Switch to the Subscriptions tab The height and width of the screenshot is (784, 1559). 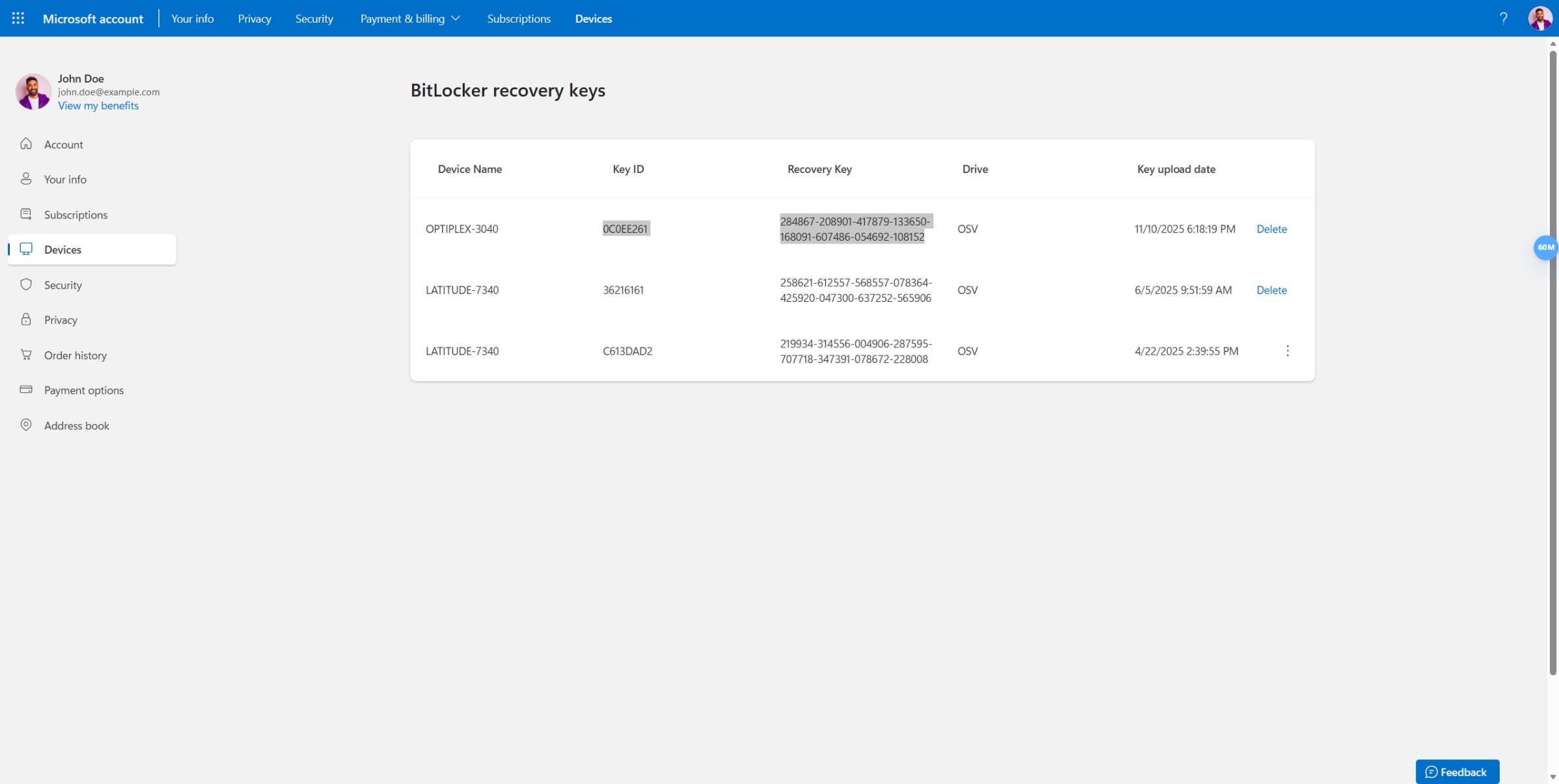click(519, 18)
